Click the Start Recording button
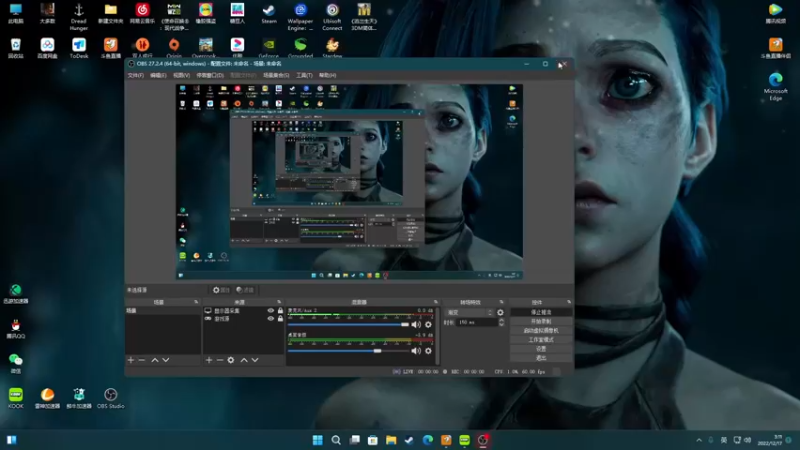Screen dimensions: 800x450 click(x=541, y=321)
